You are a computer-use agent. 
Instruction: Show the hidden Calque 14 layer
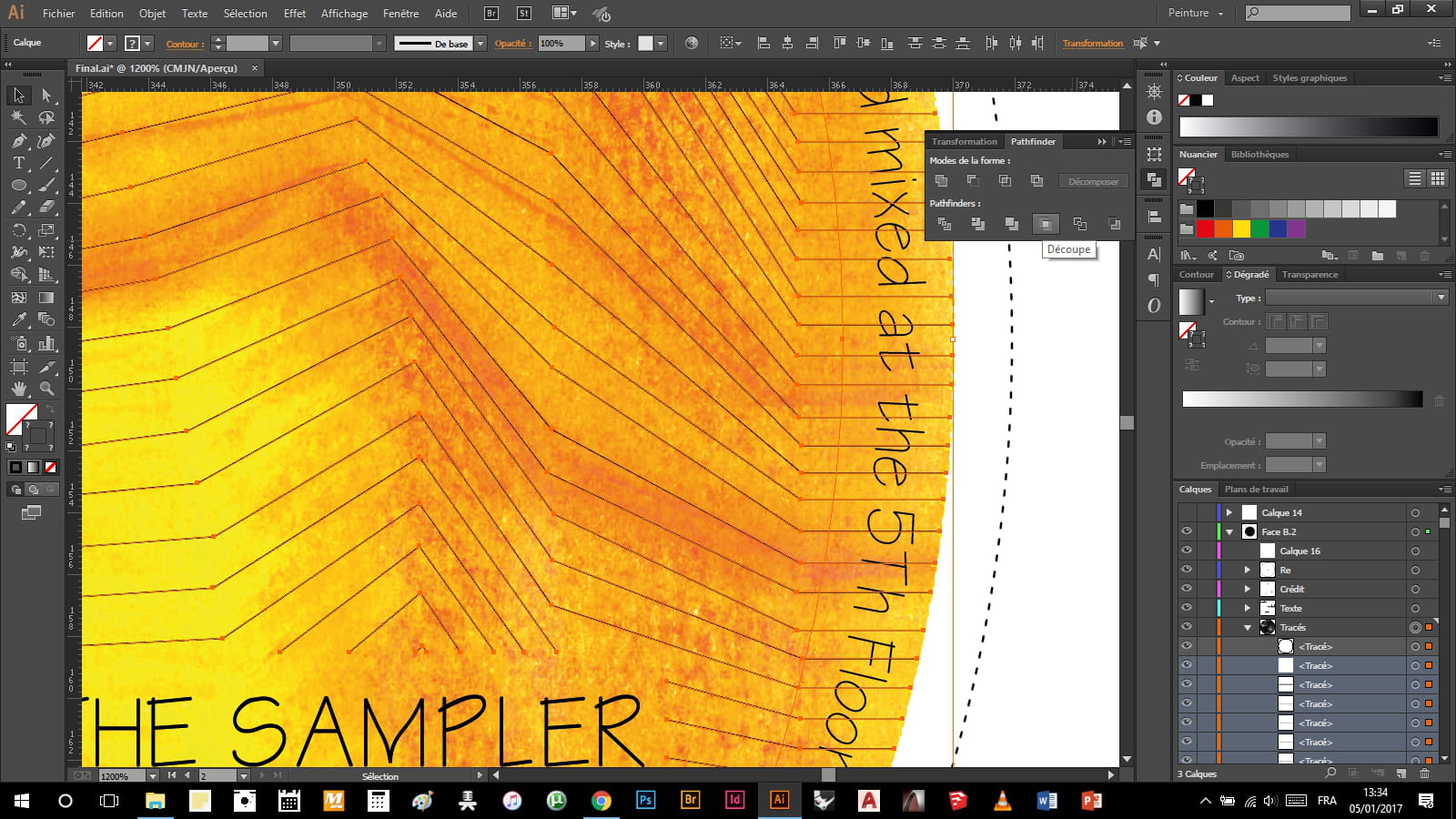point(1187,512)
